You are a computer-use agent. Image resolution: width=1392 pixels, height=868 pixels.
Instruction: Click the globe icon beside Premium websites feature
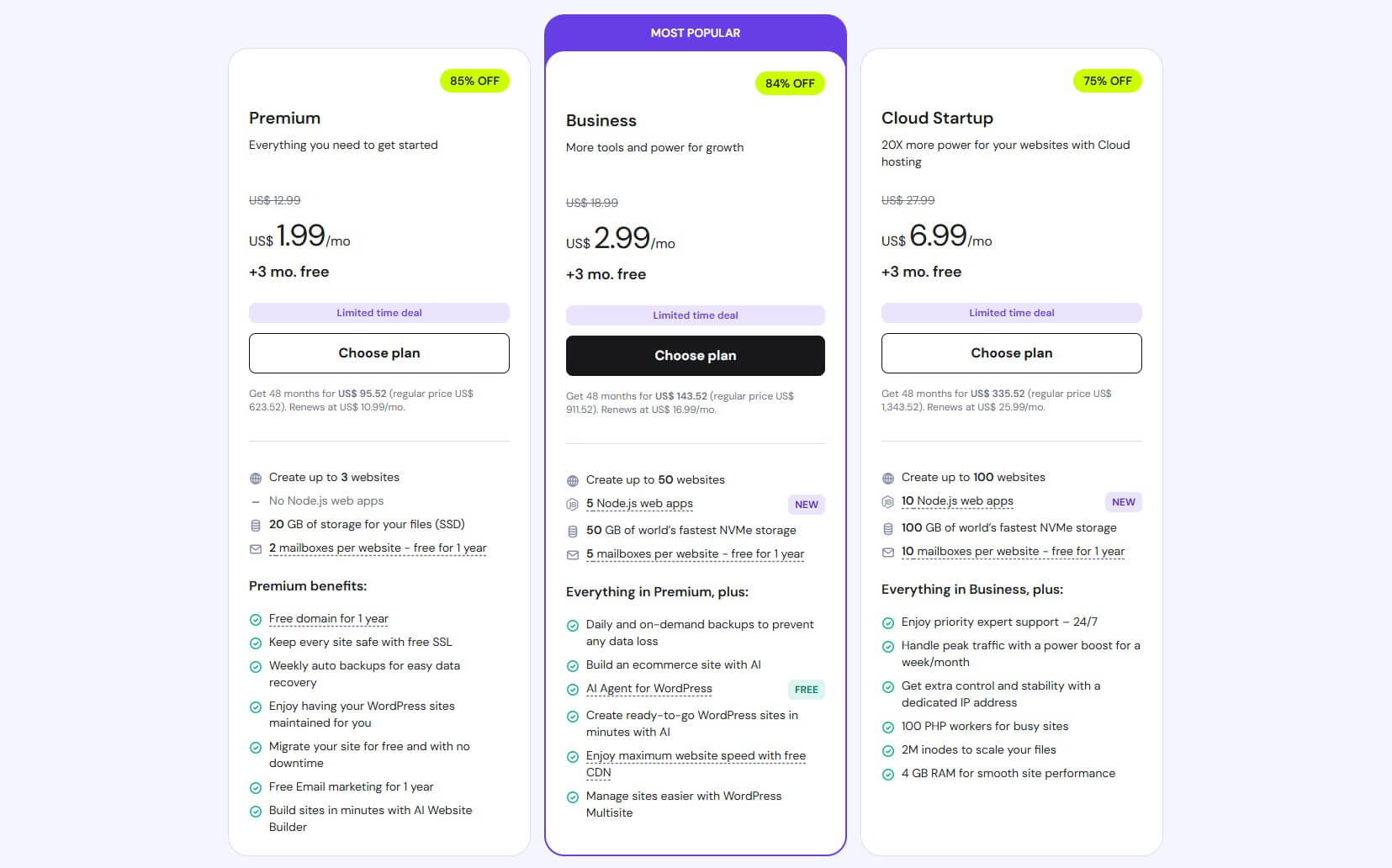pos(254,478)
